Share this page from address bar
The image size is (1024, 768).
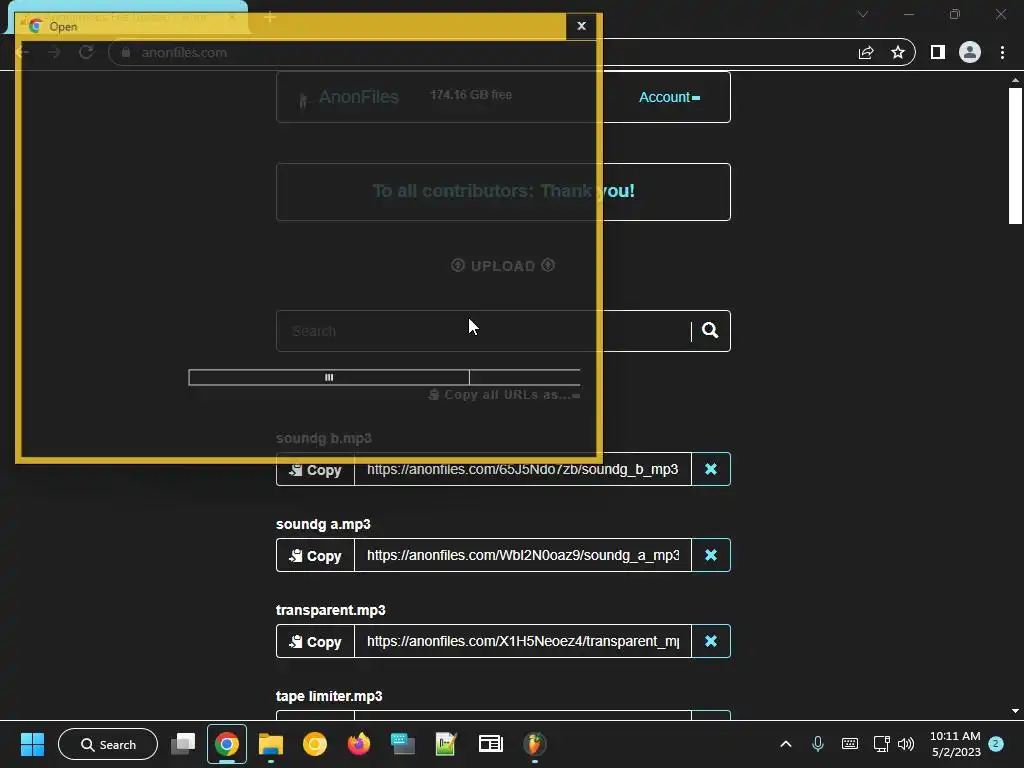click(866, 52)
